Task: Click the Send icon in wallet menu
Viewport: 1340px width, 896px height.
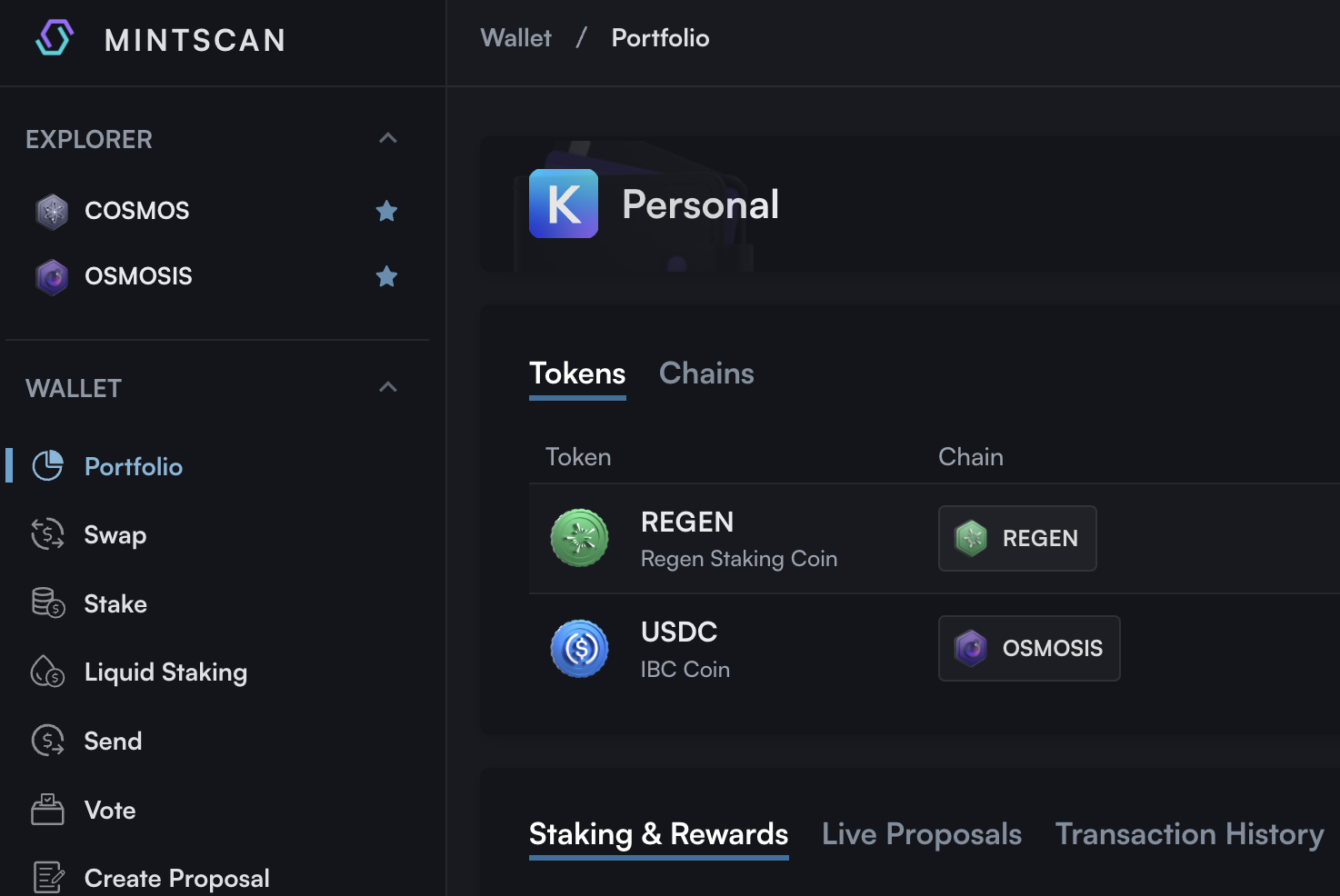Action: click(x=47, y=741)
